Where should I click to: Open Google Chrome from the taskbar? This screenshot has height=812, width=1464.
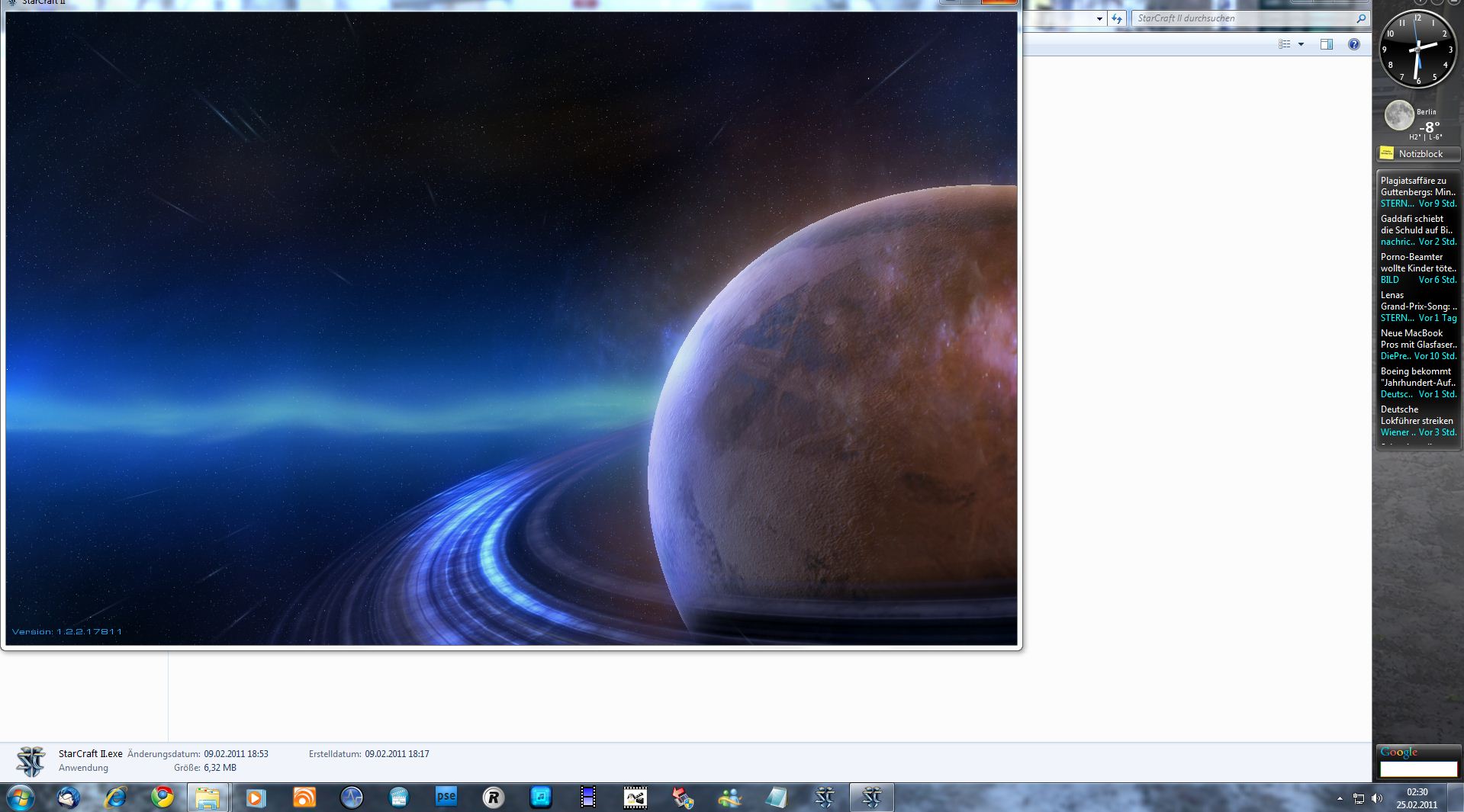(162, 798)
